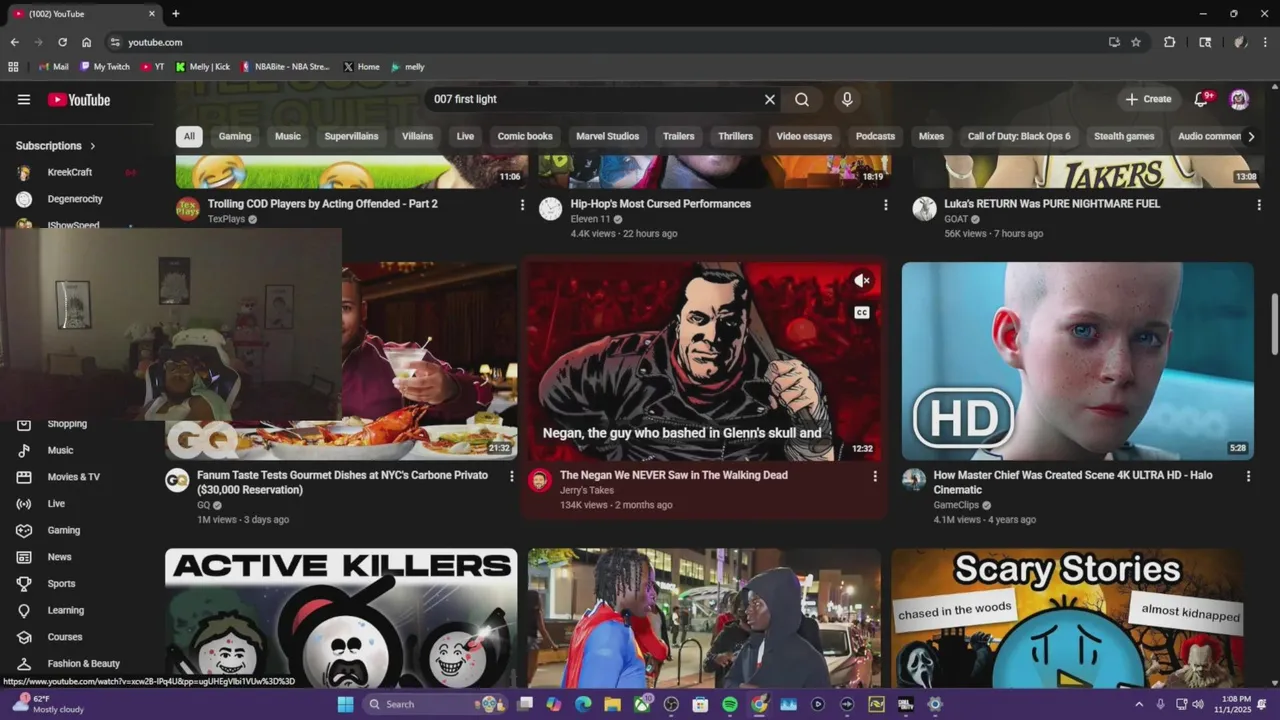This screenshot has width=1280, height=720.
Task: Expand the Subscriptions section chevron
Action: [x=93, y=146]
